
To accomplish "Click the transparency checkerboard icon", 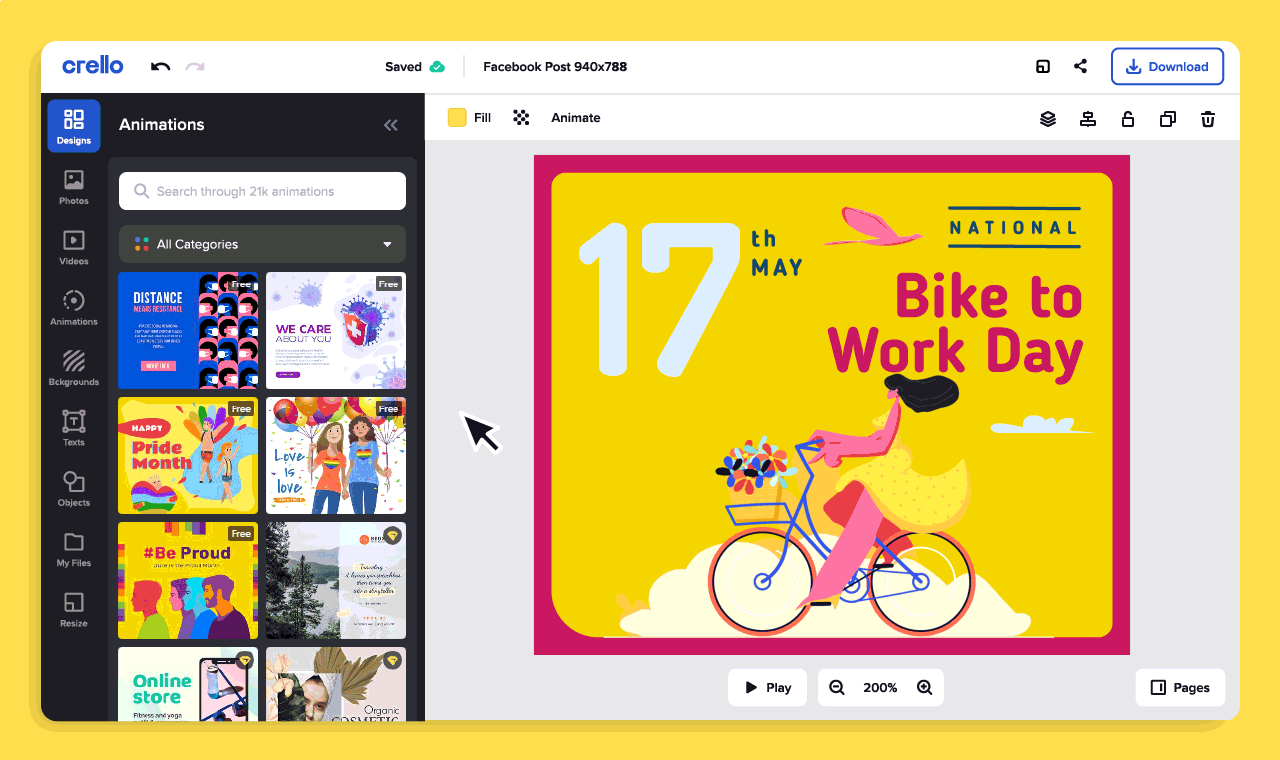I will [x=521, y=118].
